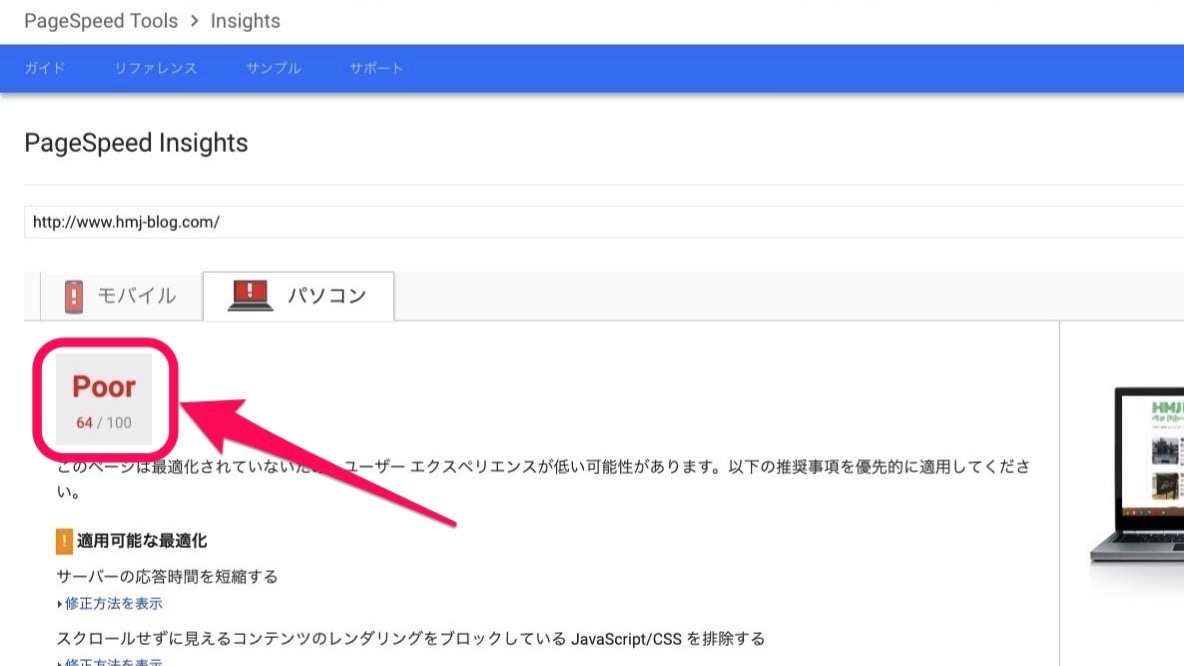Switch to the モバイル tab

pyautogui.click(x=122, y=296)
